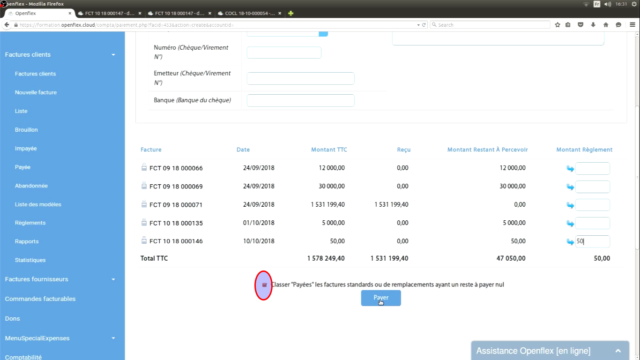
Task: Click the Payer button
Action: tap(381, 298)
